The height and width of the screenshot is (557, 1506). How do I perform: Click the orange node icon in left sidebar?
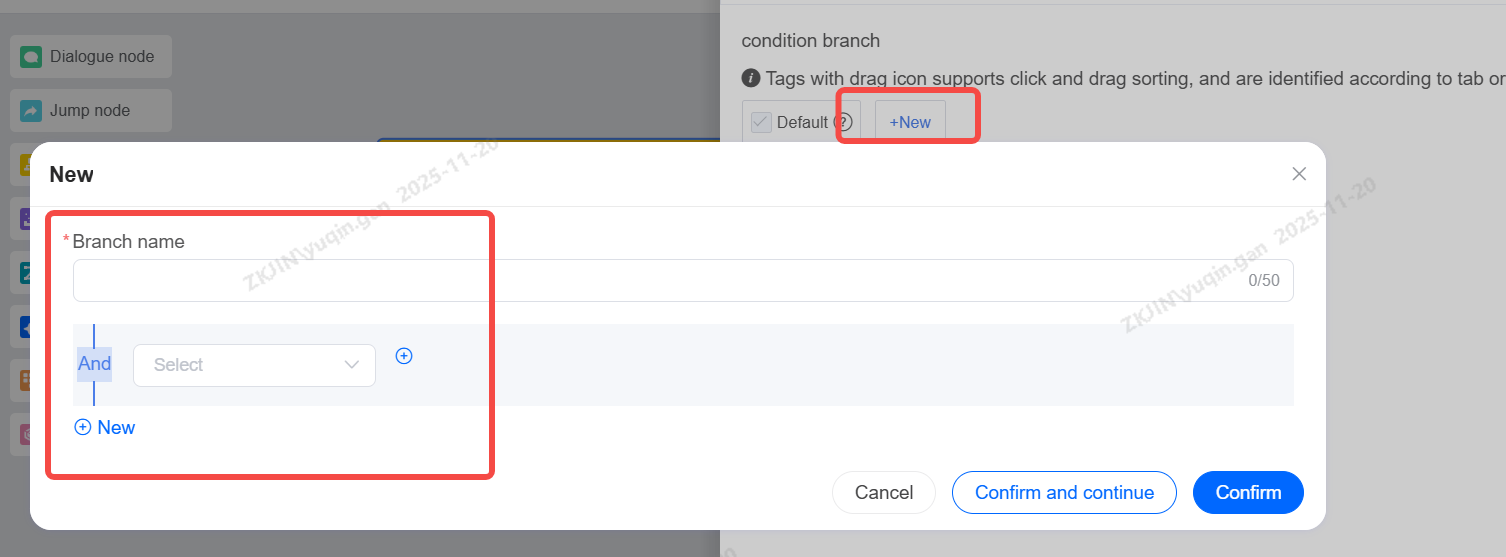[26, 380]
